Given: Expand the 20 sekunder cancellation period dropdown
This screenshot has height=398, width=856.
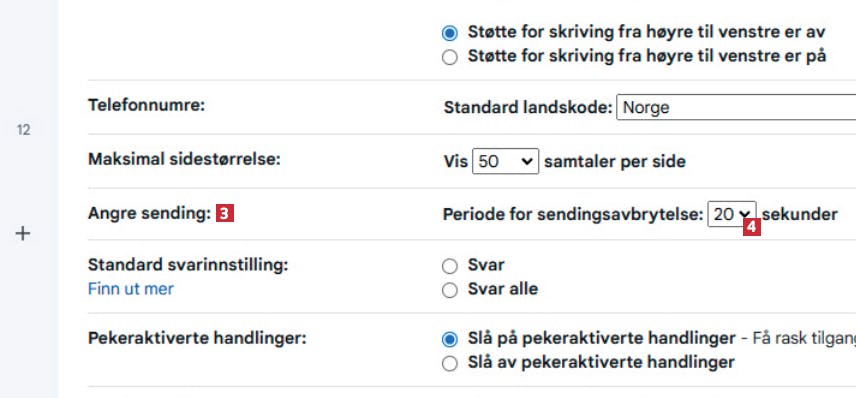Looking at the screenshot, I should 732,214.
